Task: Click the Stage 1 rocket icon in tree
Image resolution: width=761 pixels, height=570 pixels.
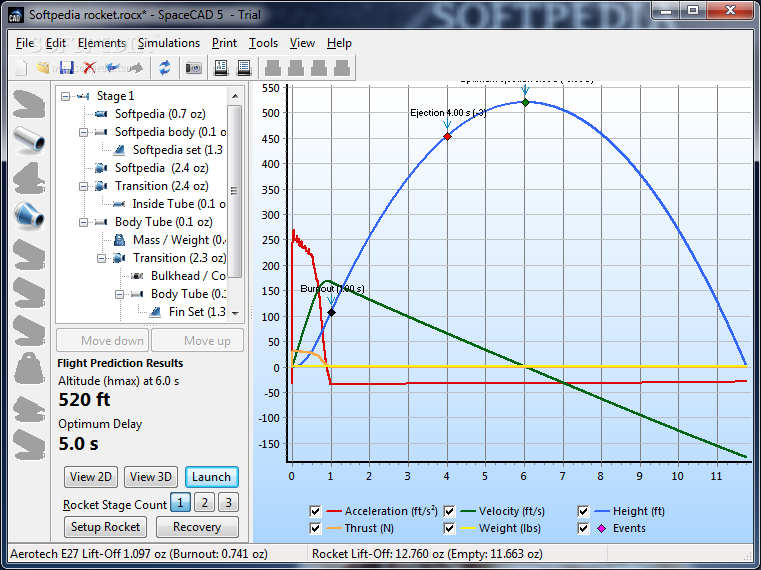Action: (x=83, y=96)
